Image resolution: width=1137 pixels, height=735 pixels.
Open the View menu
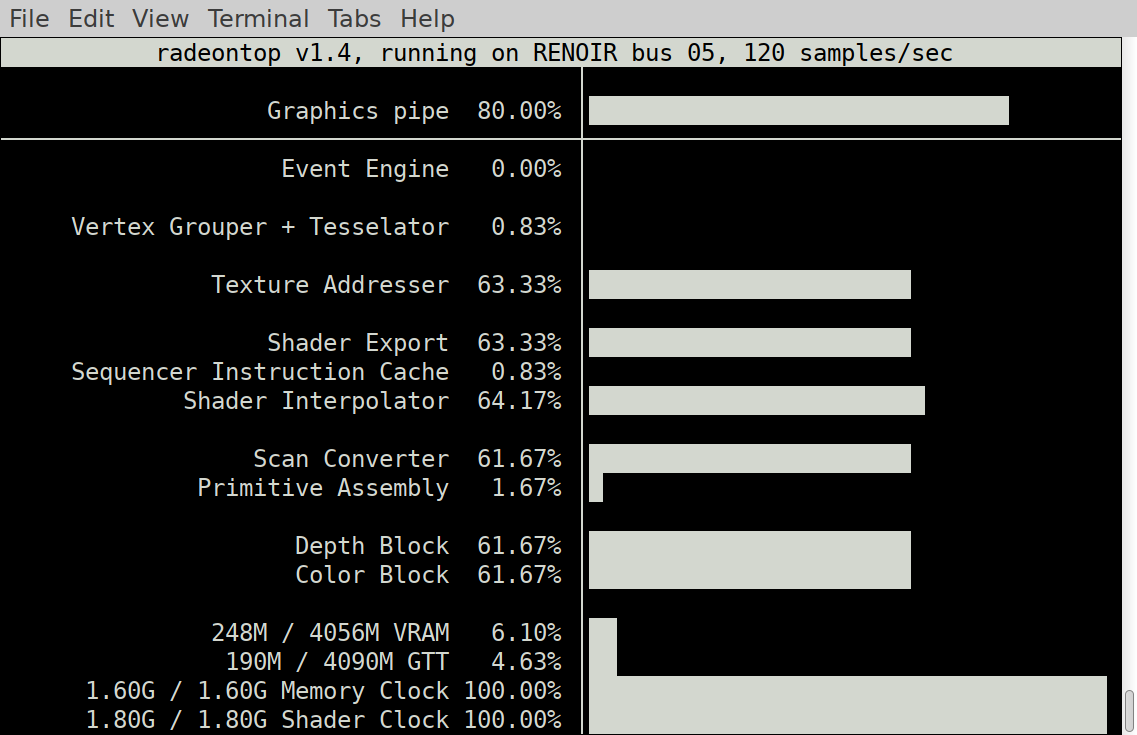pos(160,18)
